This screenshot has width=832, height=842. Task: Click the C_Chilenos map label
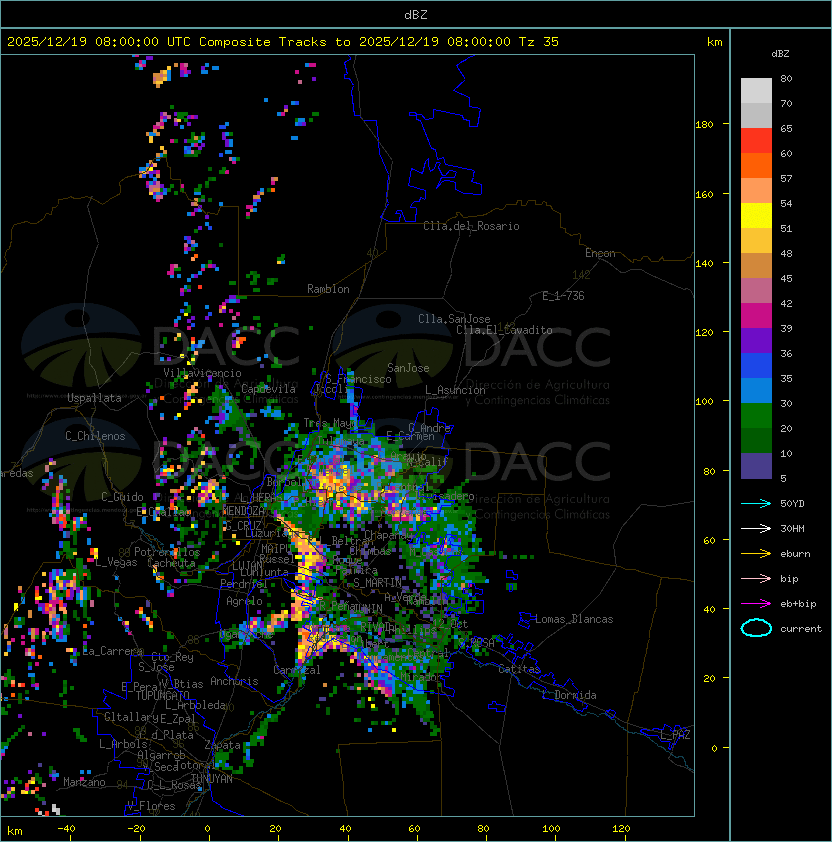click(x=95, y=436)
